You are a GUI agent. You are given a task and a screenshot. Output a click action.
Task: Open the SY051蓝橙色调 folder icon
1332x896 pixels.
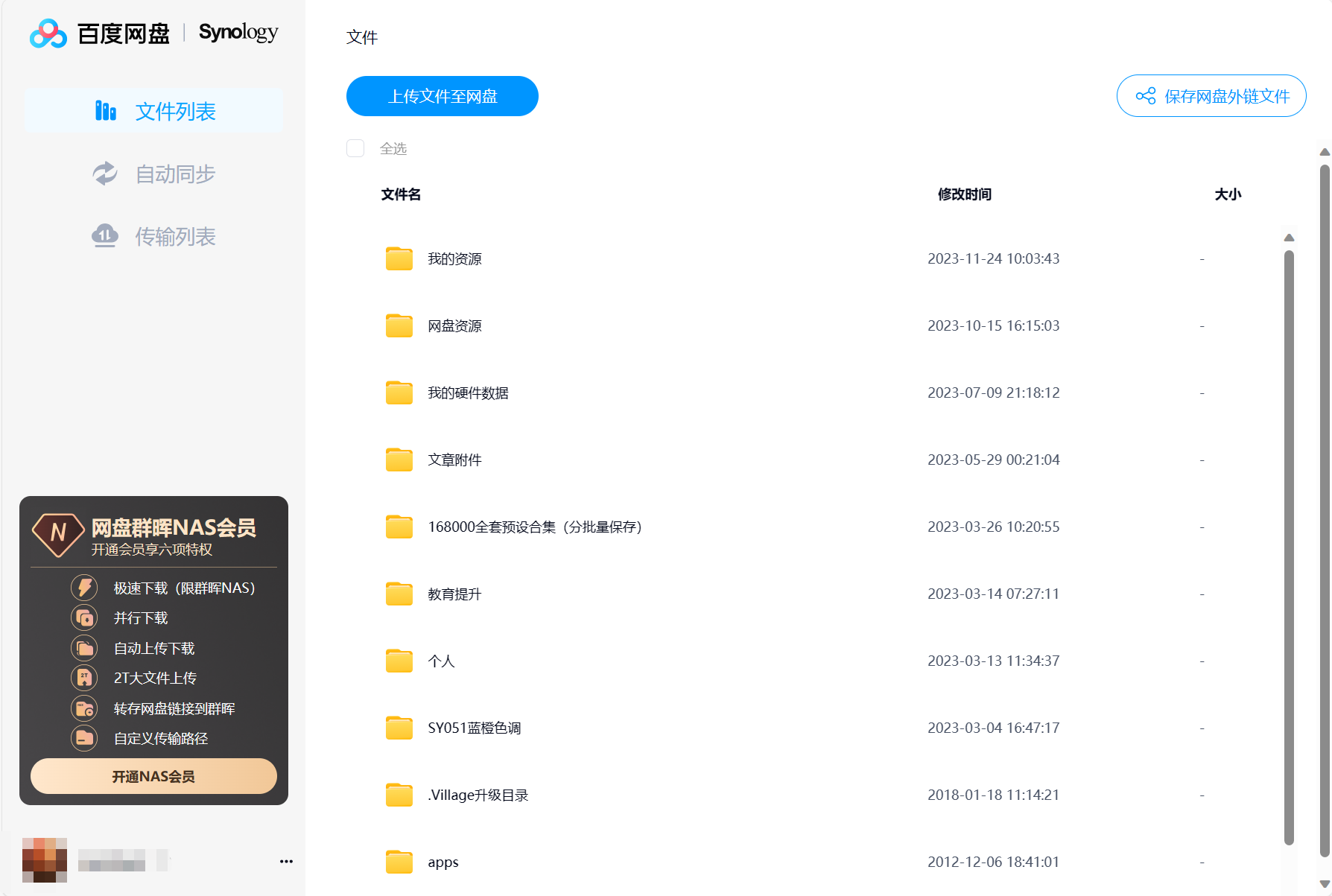[x=399, y=728]
